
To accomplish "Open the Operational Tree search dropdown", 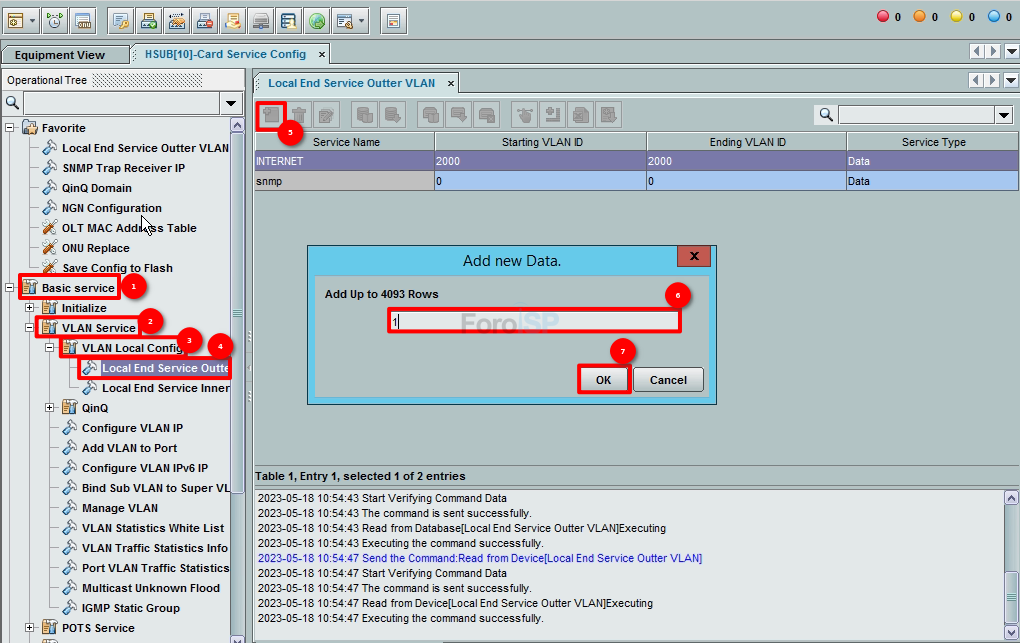I will [x=231, y=103].
